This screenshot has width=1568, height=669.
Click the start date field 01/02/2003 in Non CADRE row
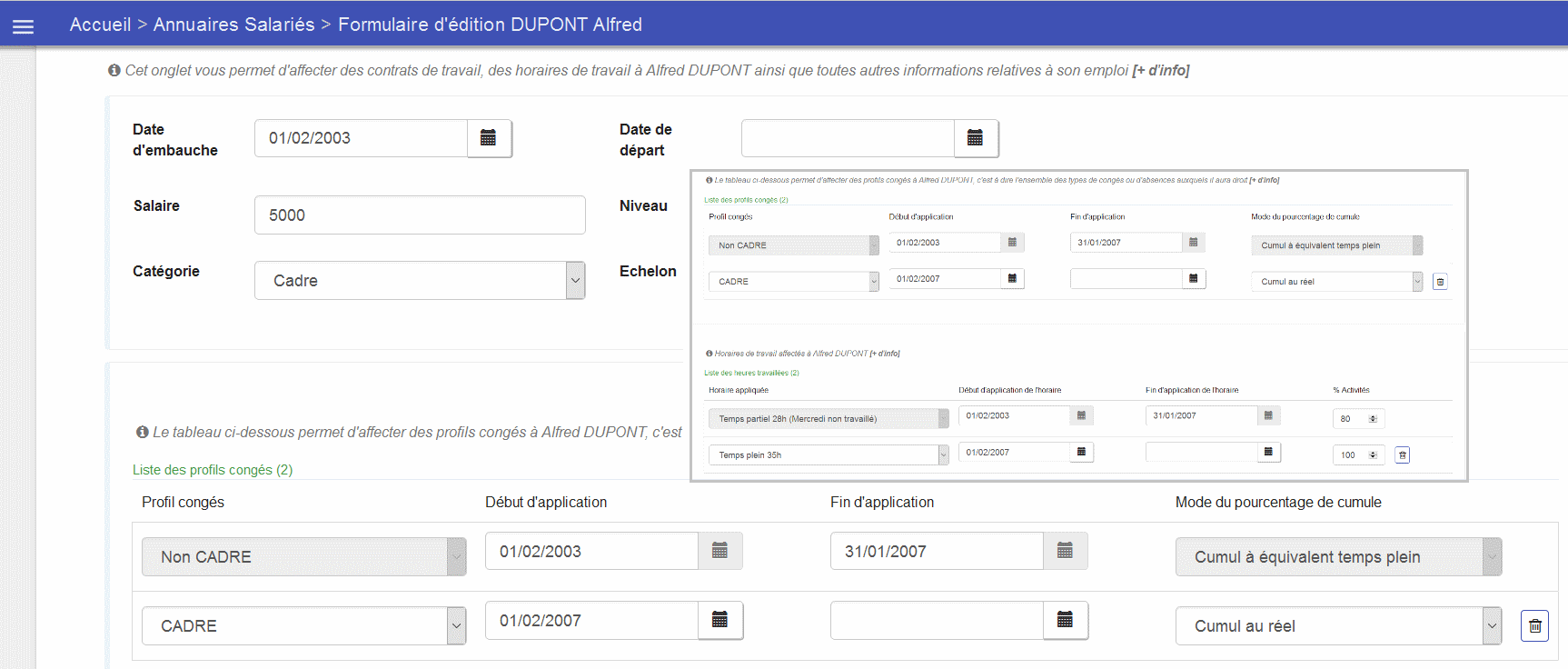click(591, 551)
